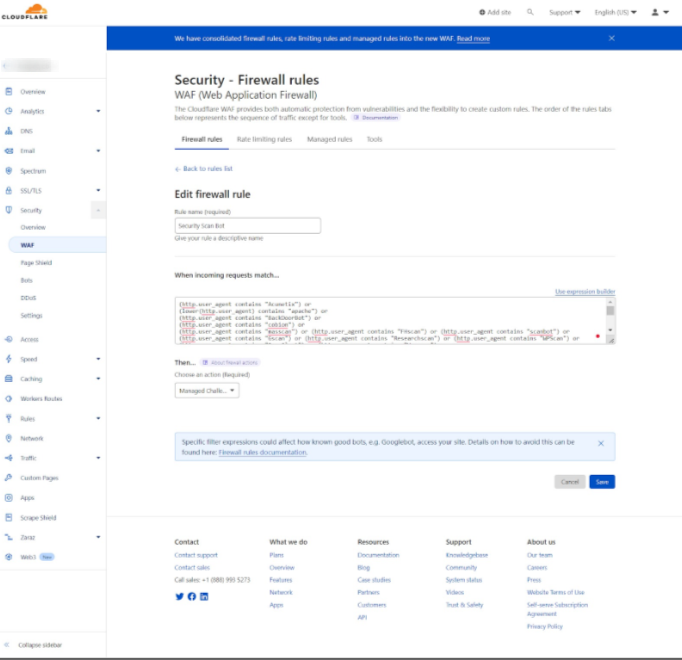This screenshot has width=682, height=660.
Task: Click the Add site button
Action: [495, 12]
